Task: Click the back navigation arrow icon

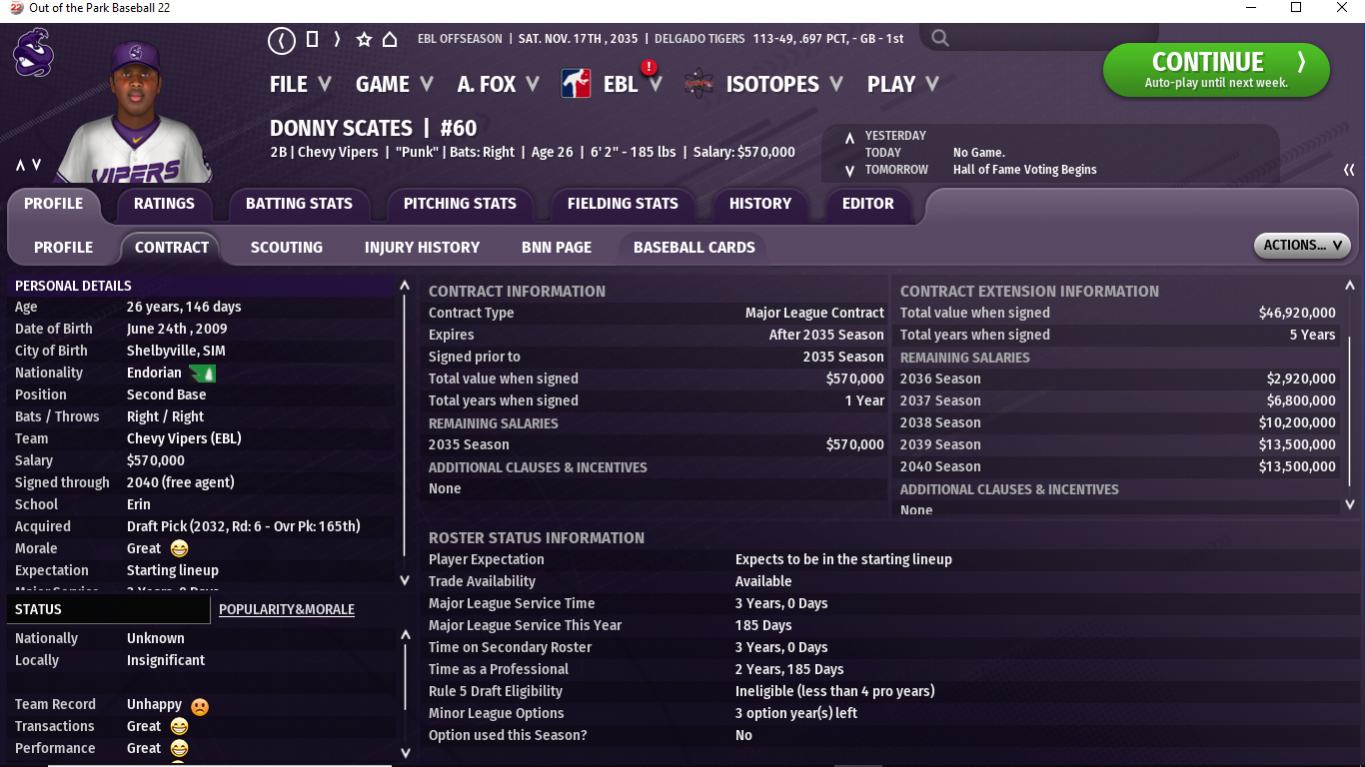Action: pos(282,40)
